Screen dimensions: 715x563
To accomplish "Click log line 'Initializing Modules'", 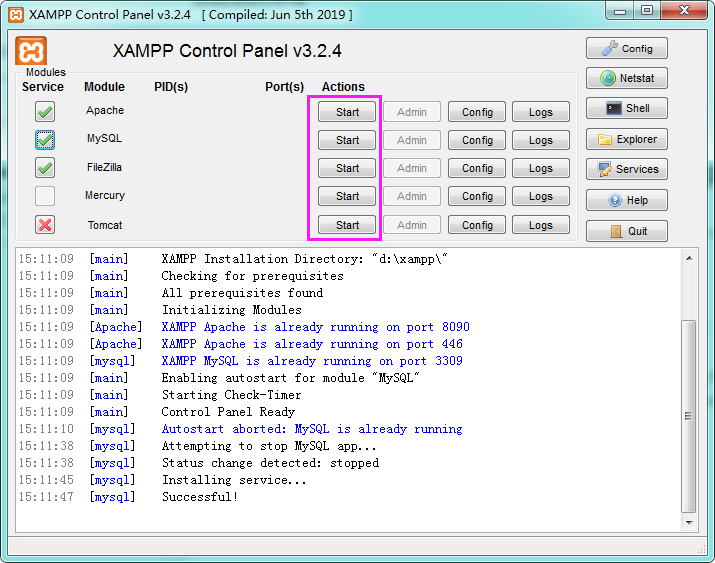I will pyautogui.click(x=232, y=310).
